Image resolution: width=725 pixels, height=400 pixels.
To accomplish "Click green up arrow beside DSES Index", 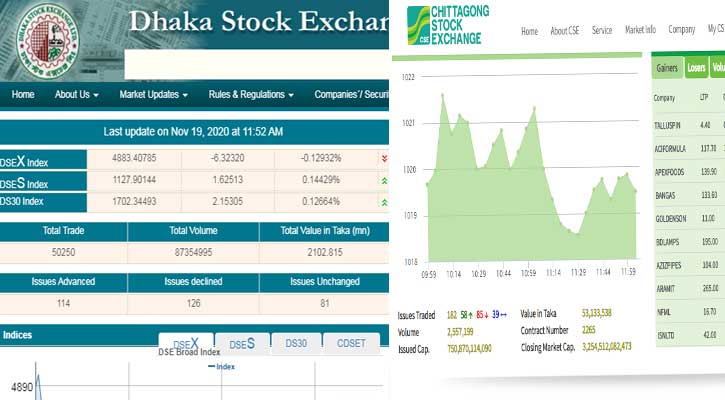I will coord(384,181).
